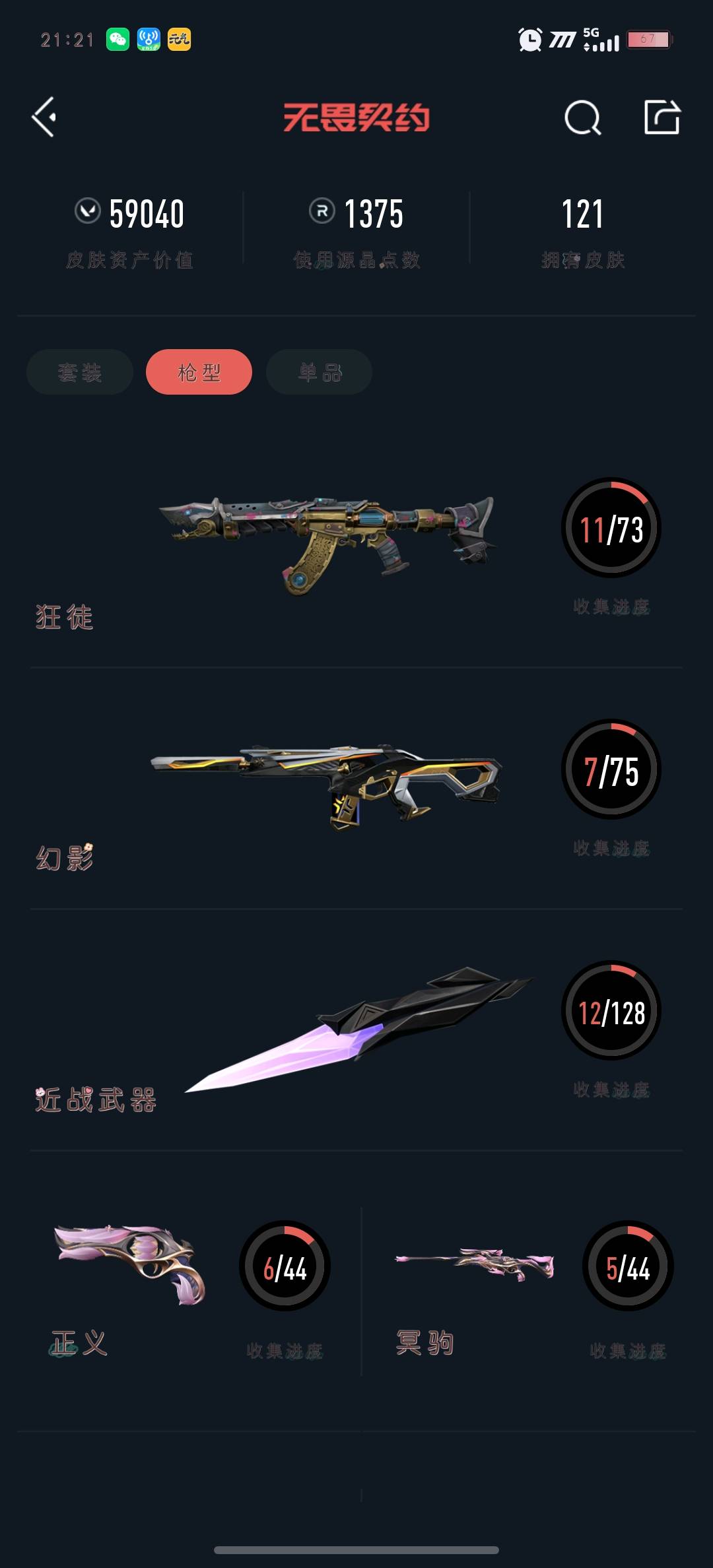Tap the back arrow icon

44,117
